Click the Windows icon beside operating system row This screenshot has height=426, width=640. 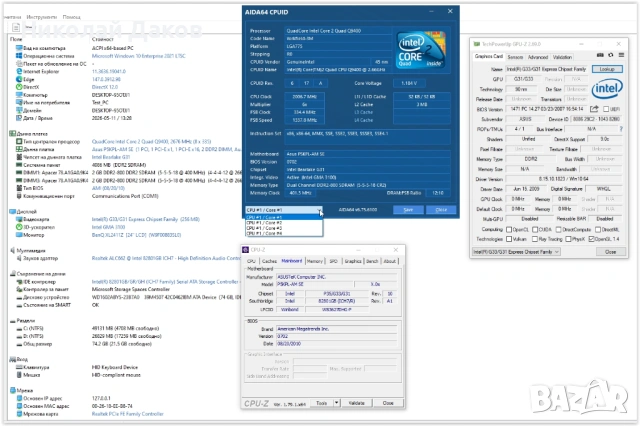tap(19, 56)
